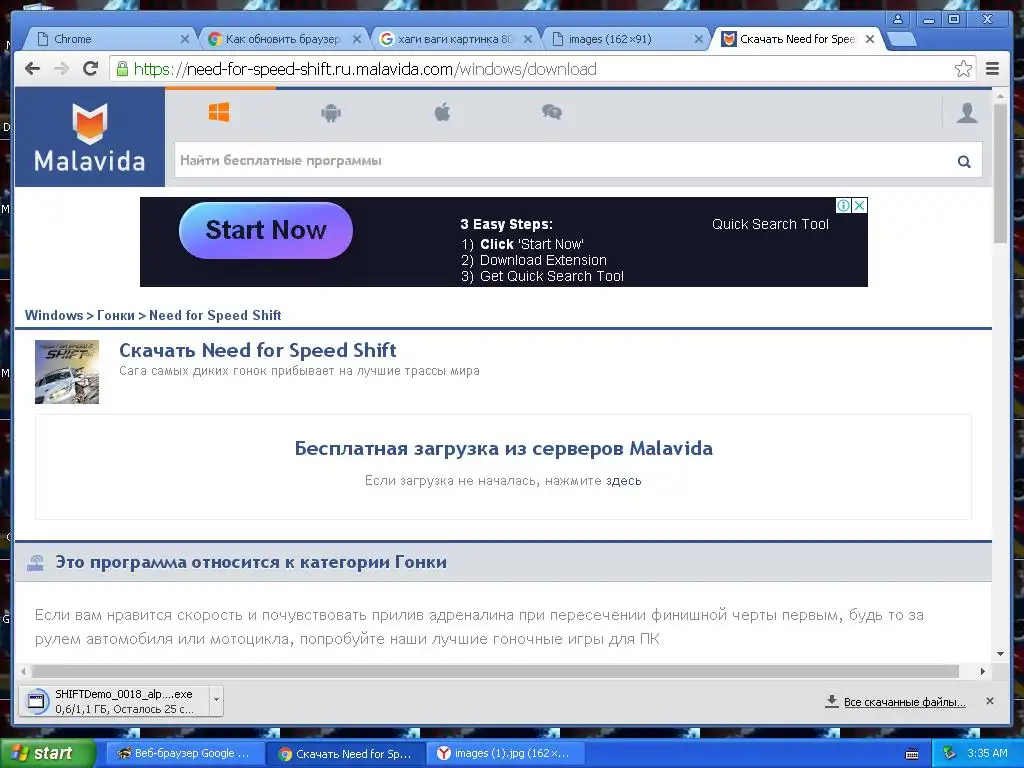The height and width of the screenshot is (768, 1024).
Task: Select the Windows platform icon
Action: click(x=219, y=112)
